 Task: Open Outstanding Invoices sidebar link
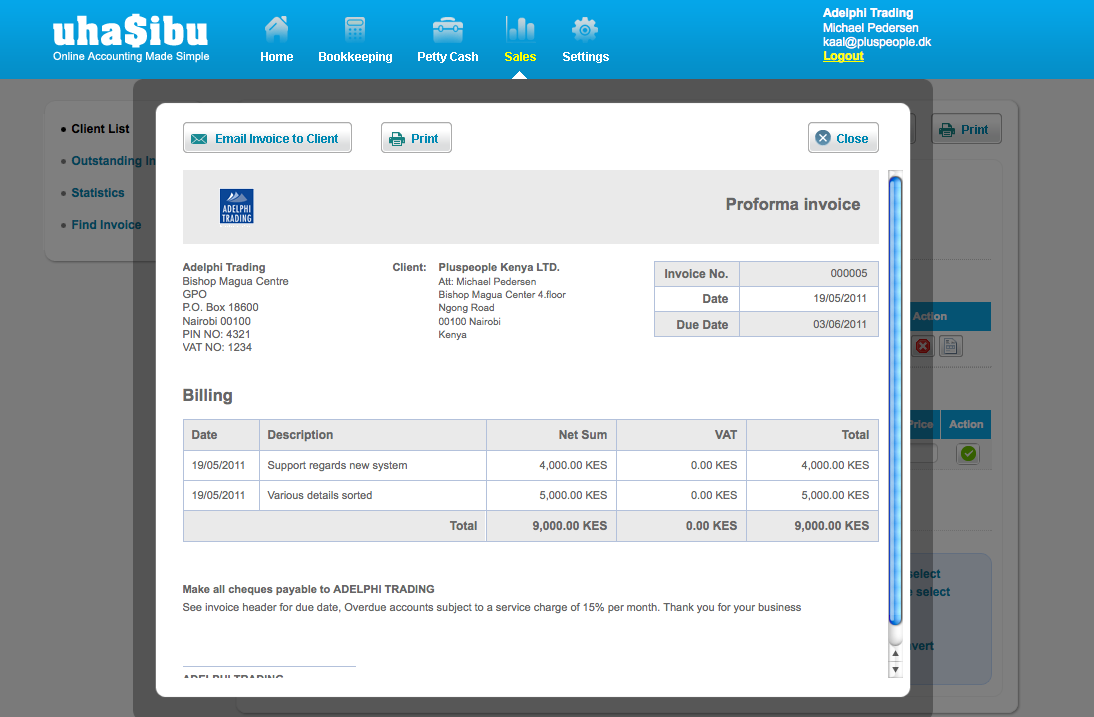pos(113,161)
